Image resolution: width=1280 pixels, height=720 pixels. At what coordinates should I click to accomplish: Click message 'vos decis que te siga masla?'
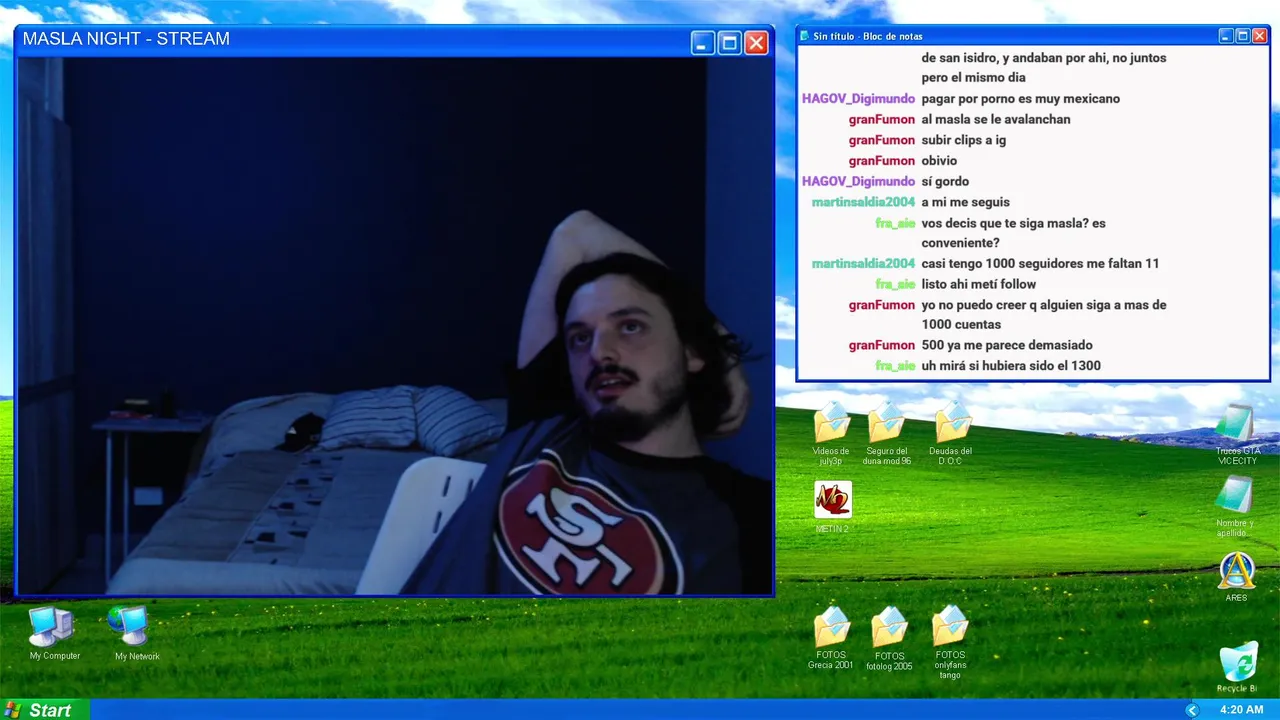pos(1014,233)
